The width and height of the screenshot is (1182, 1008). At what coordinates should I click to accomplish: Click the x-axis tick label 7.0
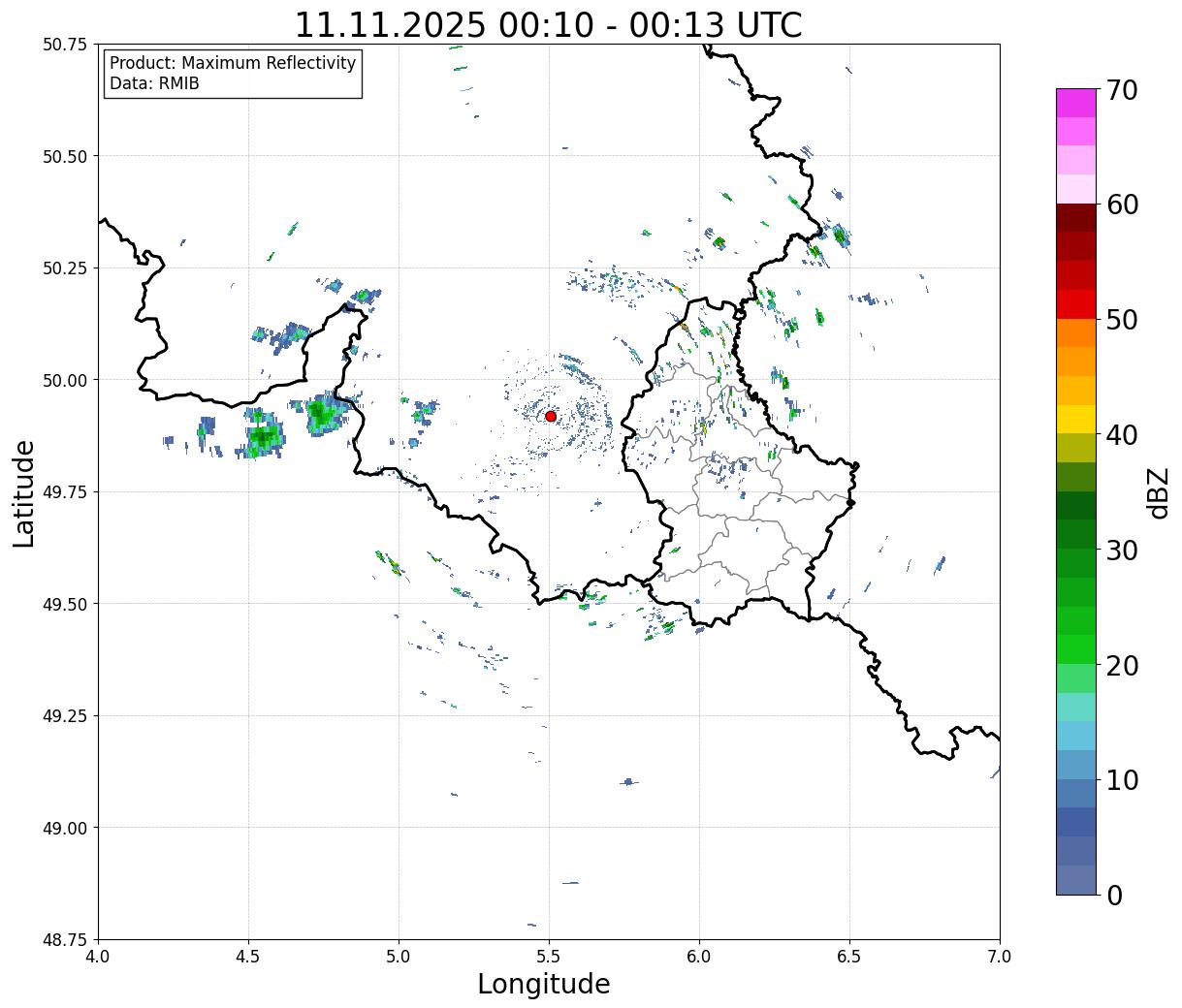(1000, 957)
